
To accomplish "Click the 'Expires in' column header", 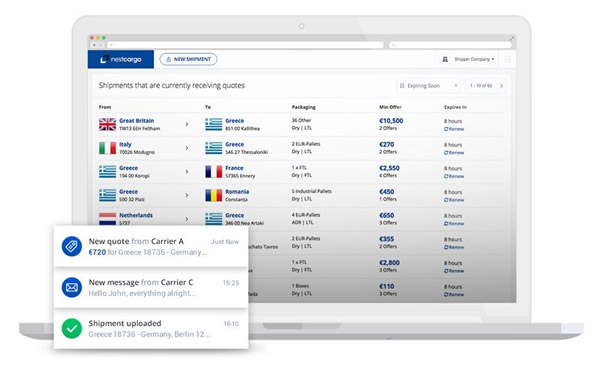I will [x=455, y=107].
